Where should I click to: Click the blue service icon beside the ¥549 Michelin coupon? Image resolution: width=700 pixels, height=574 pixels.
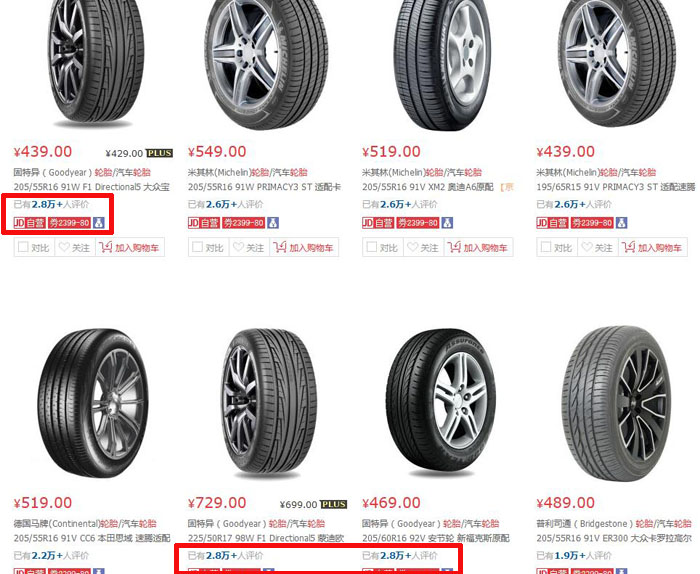point(273,222)
